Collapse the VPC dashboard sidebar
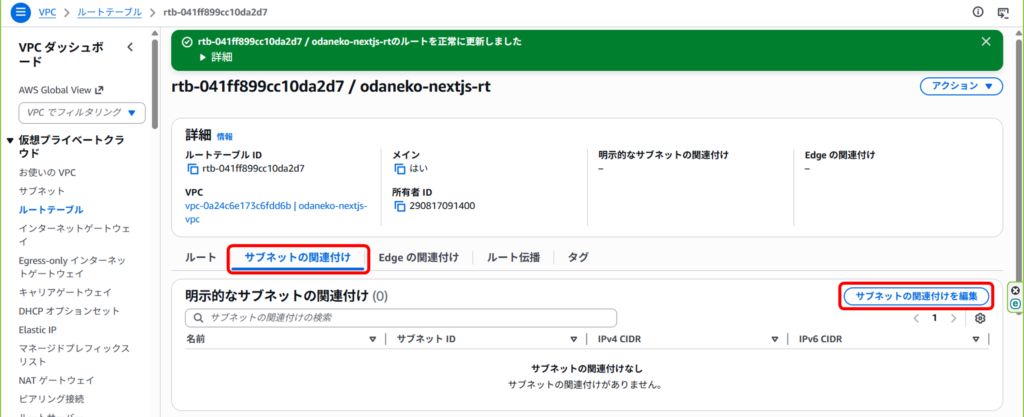This screenshot has width=1024, height=417. tap(130, 48)
